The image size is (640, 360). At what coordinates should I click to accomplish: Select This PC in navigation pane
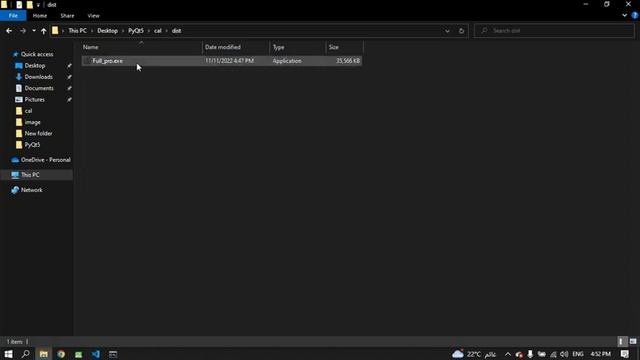click(30, 175)
